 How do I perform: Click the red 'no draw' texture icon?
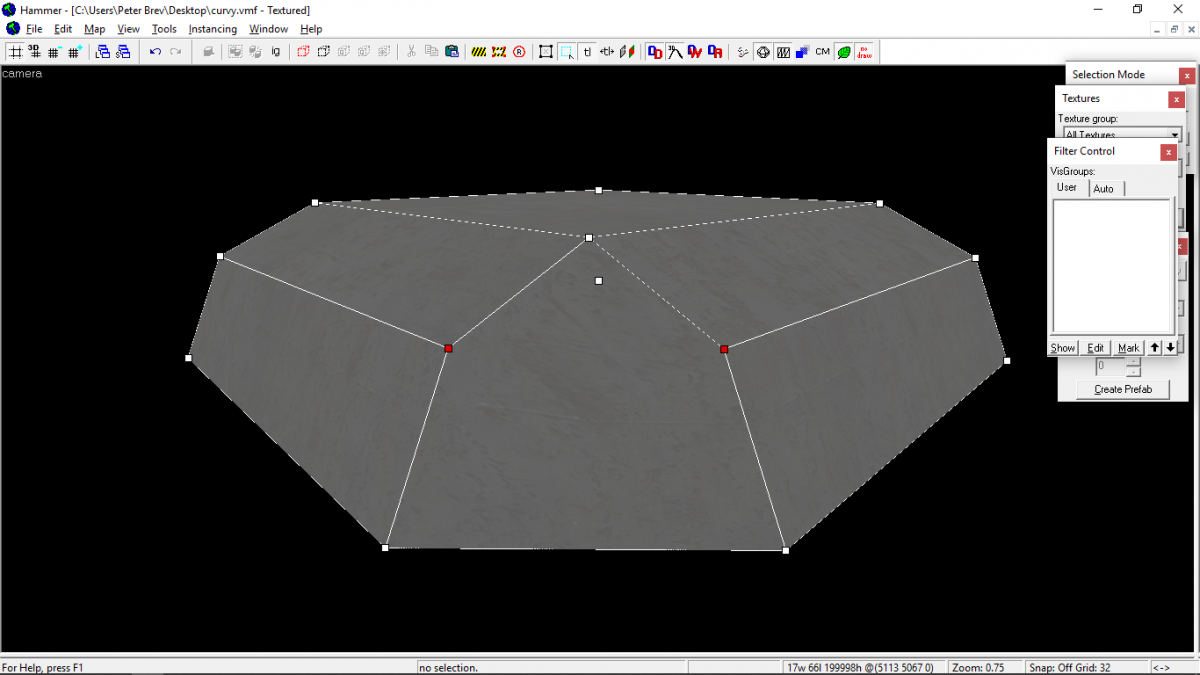(864, 51)
